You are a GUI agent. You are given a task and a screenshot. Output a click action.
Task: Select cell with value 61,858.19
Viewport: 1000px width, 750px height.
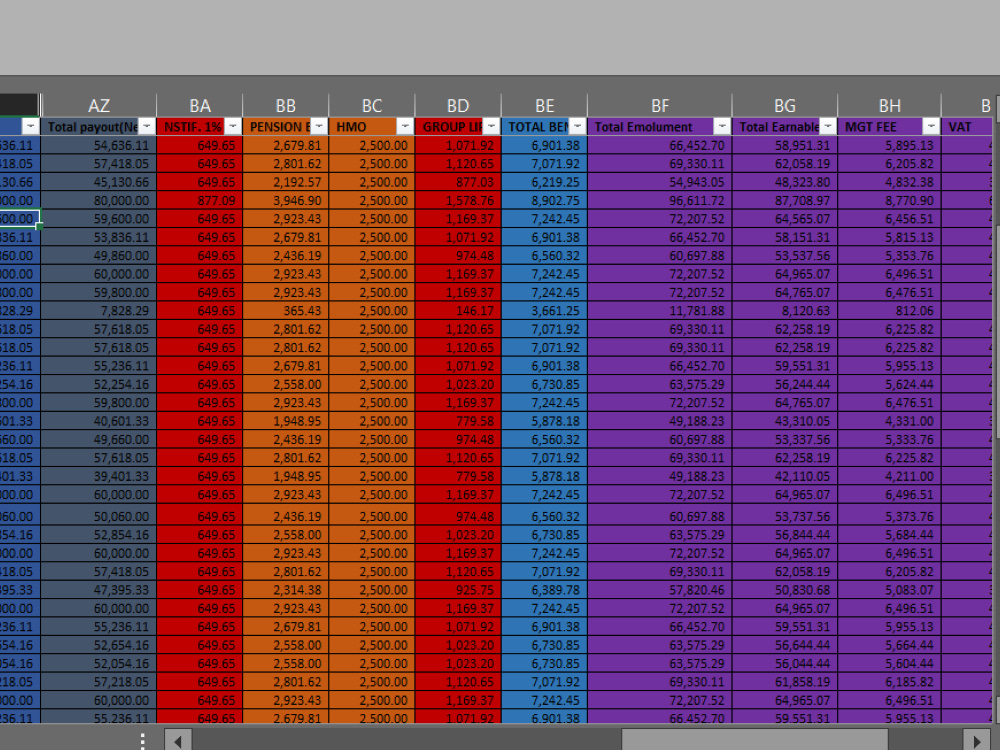(784, 682)
